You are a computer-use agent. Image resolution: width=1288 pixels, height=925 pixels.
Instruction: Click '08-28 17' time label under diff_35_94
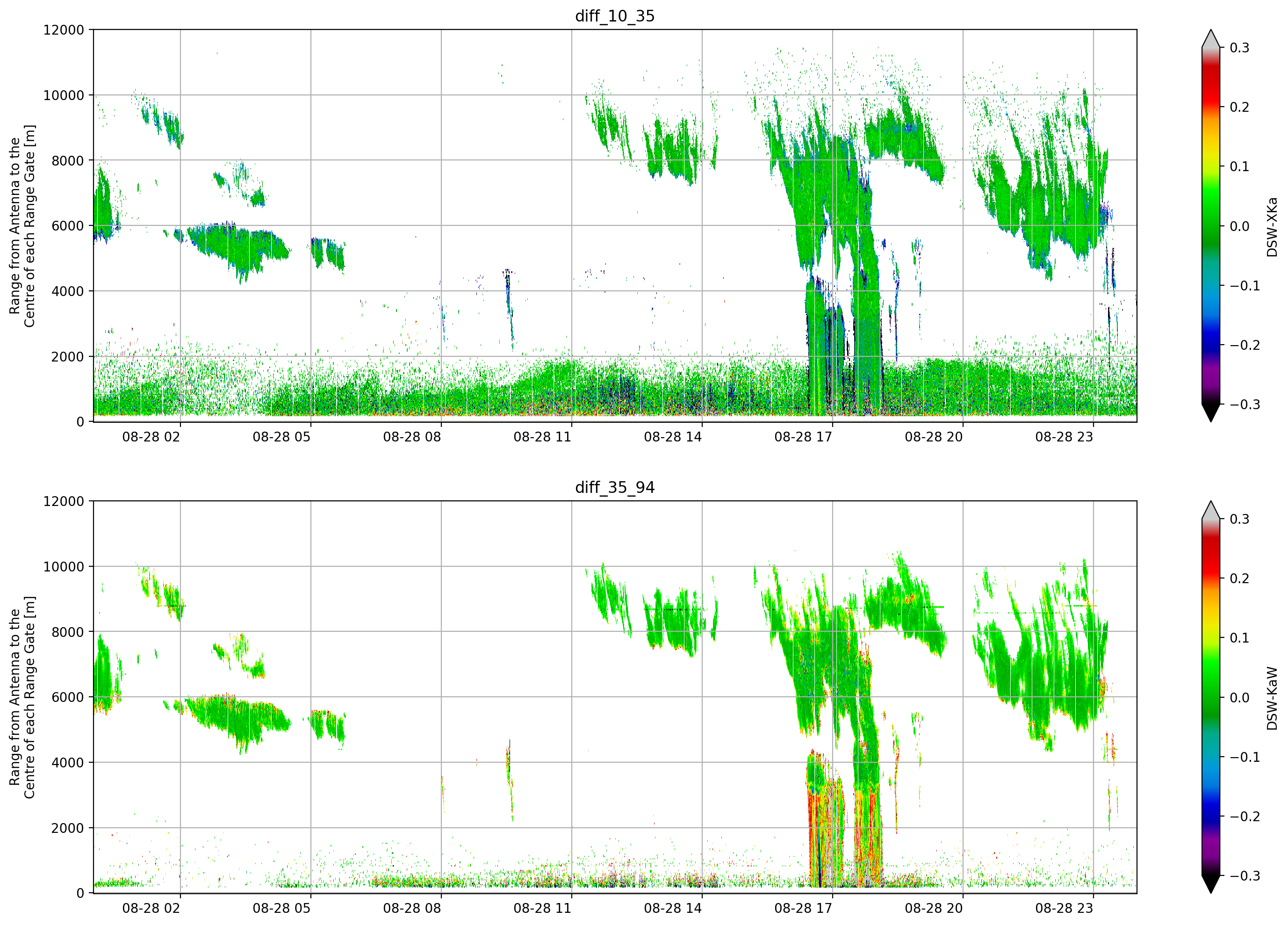click(804, 908)
